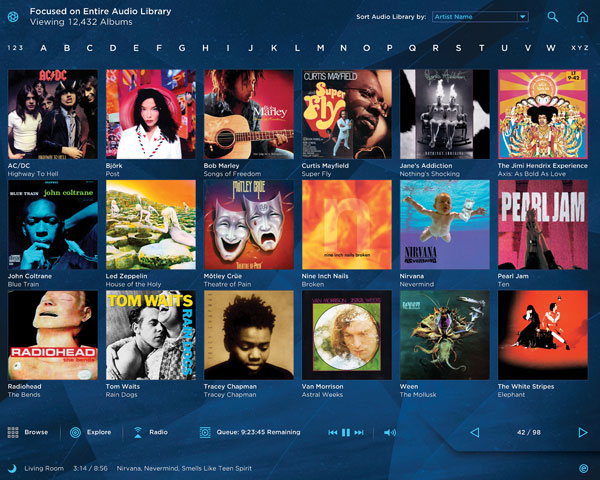This screenshot has height=480, width=600.
Task: Click the bottom-right e logo icon
Action: (x=583, y=468)
